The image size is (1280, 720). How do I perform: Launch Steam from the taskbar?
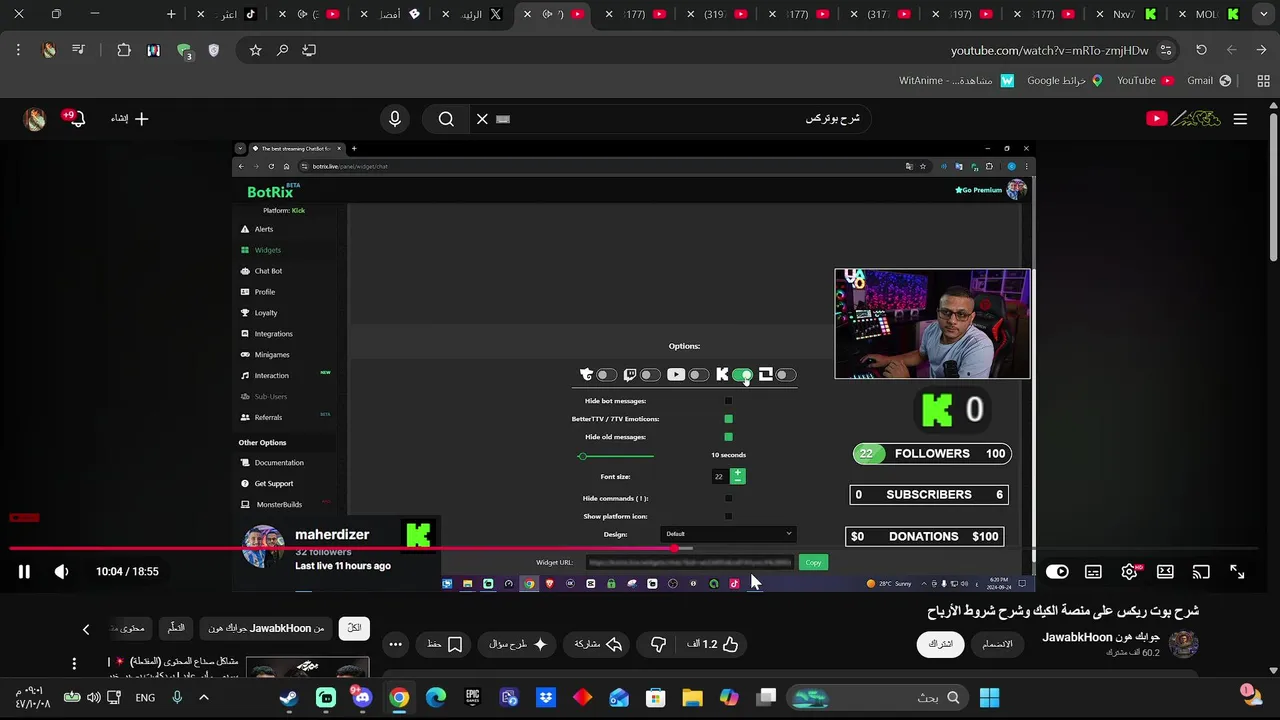tap(288, 698)
